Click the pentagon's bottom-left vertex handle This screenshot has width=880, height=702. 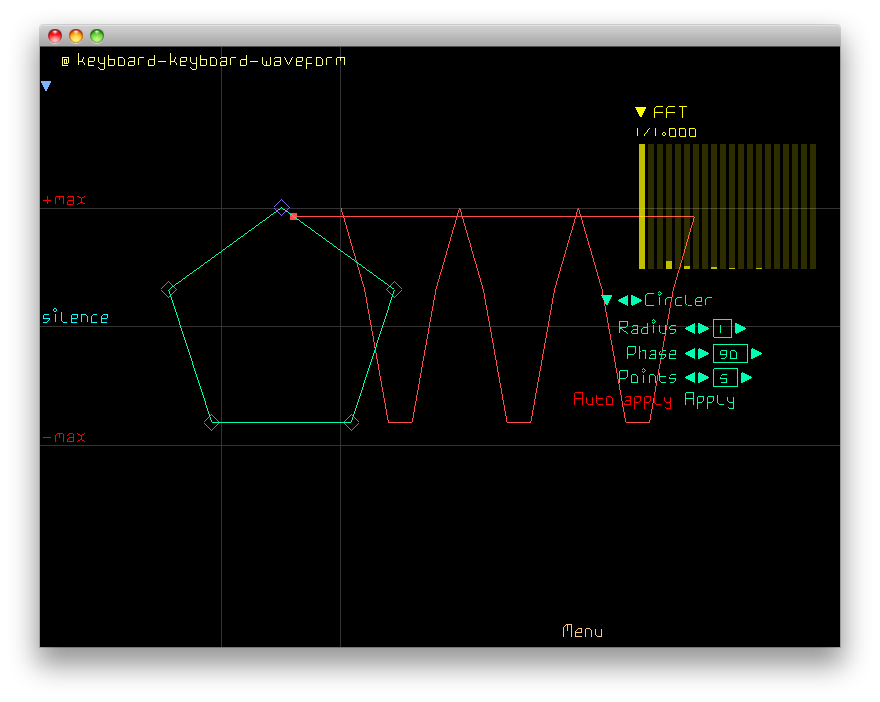tap(211, 422)
